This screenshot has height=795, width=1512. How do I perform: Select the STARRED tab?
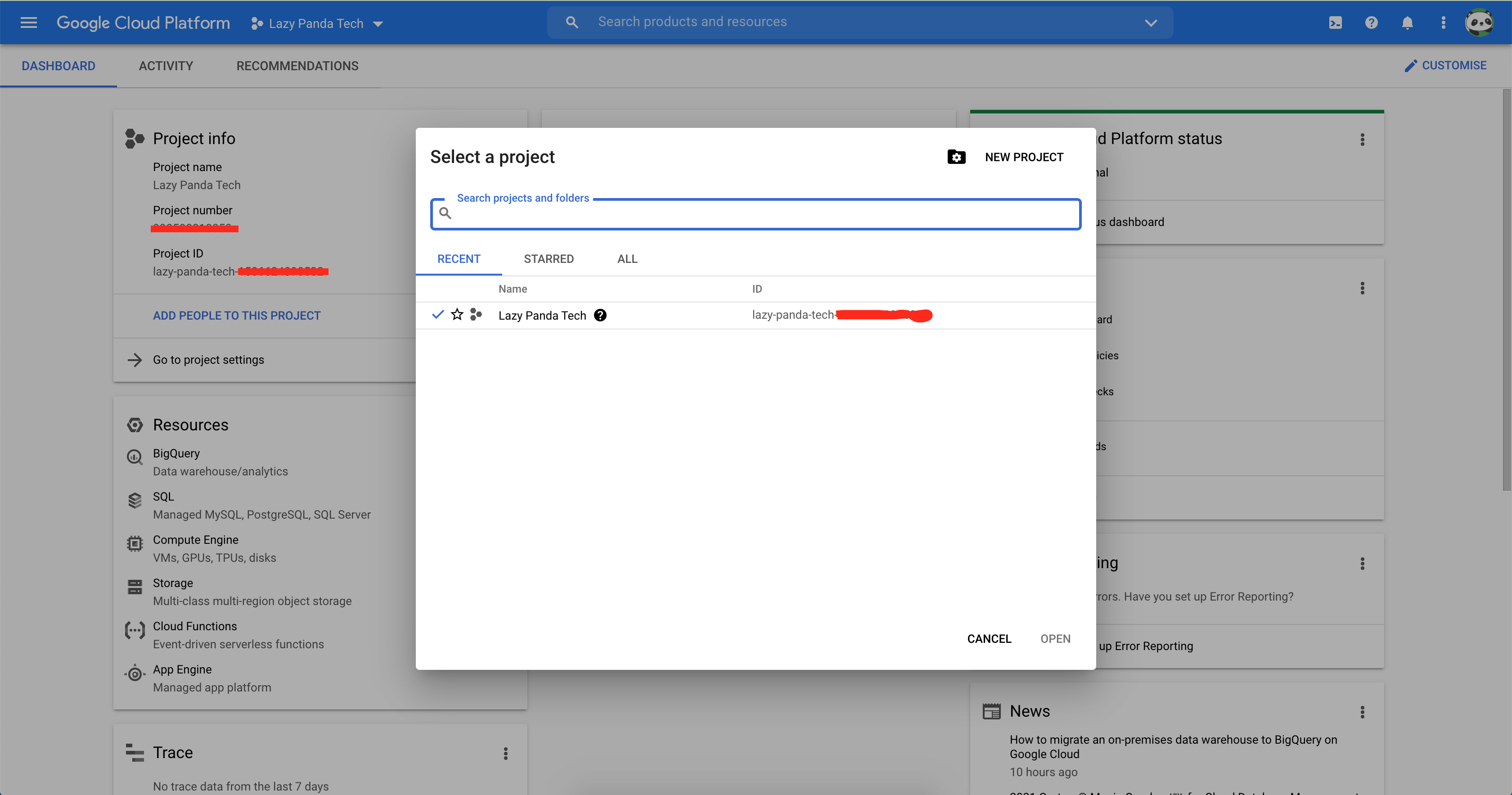point(549,259)
